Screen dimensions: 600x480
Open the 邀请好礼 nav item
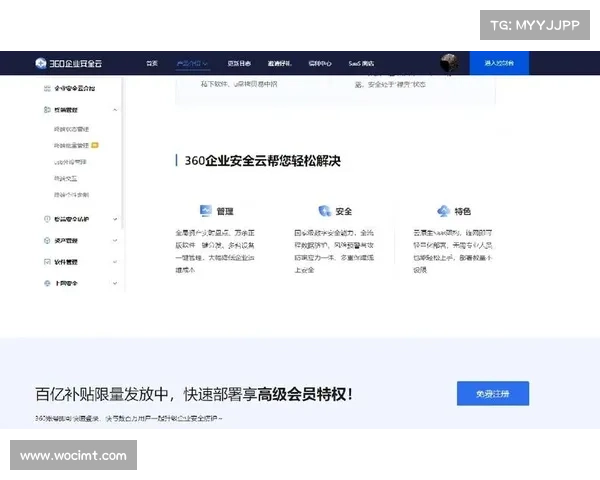tap(279, 63)
